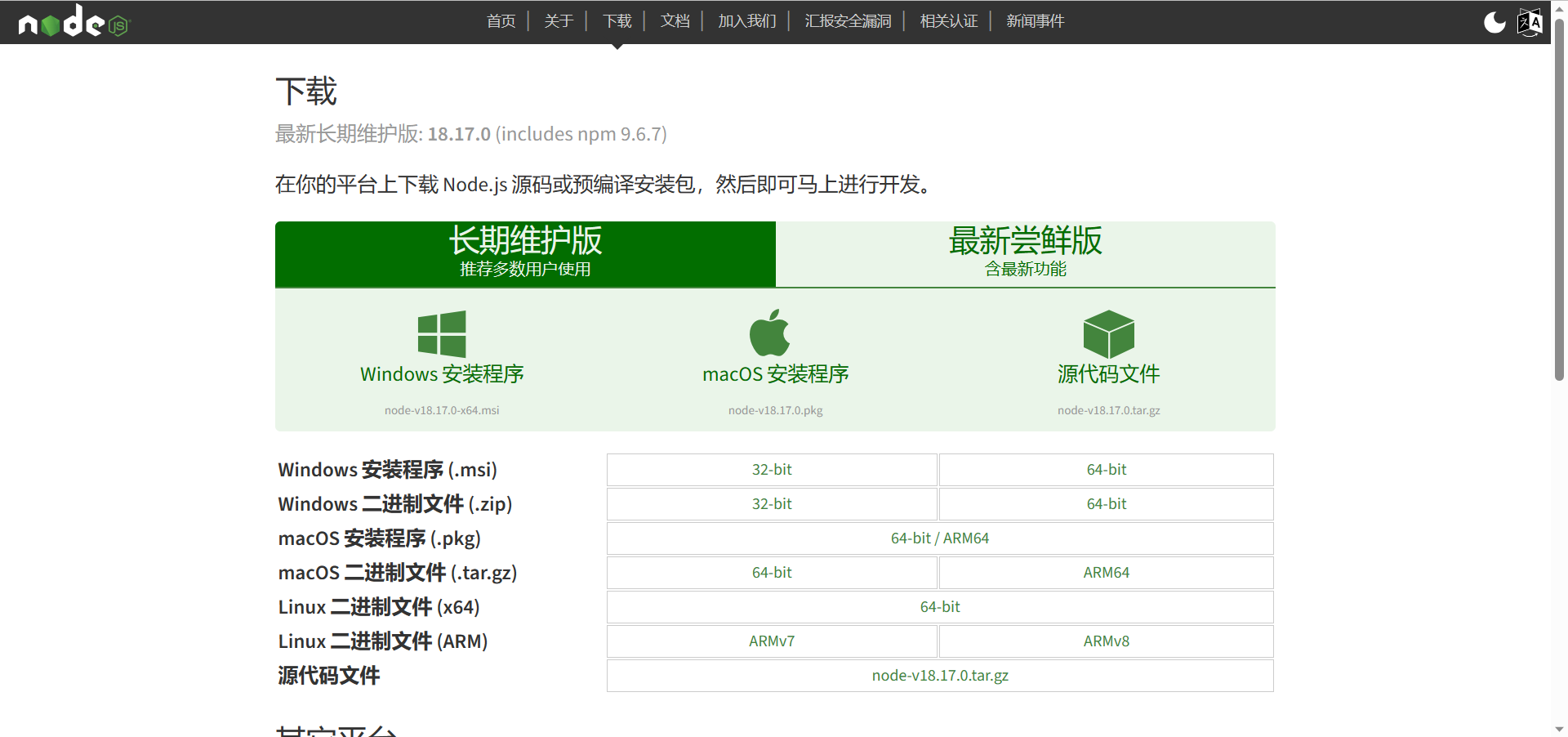Open 文档 menu item
The height and width of the screenshot is (737, 1568).
(x=675, y=21)
